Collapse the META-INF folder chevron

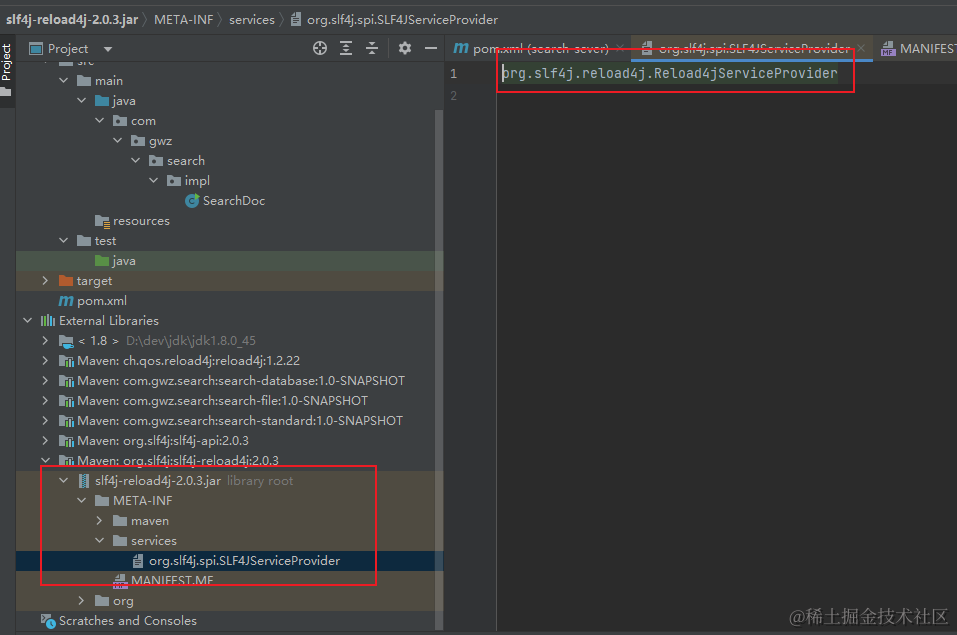click(x=81, y=500)
